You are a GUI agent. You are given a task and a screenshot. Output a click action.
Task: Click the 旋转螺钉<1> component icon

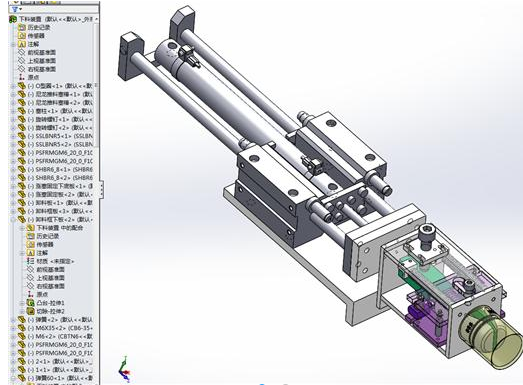coord(22,119)
